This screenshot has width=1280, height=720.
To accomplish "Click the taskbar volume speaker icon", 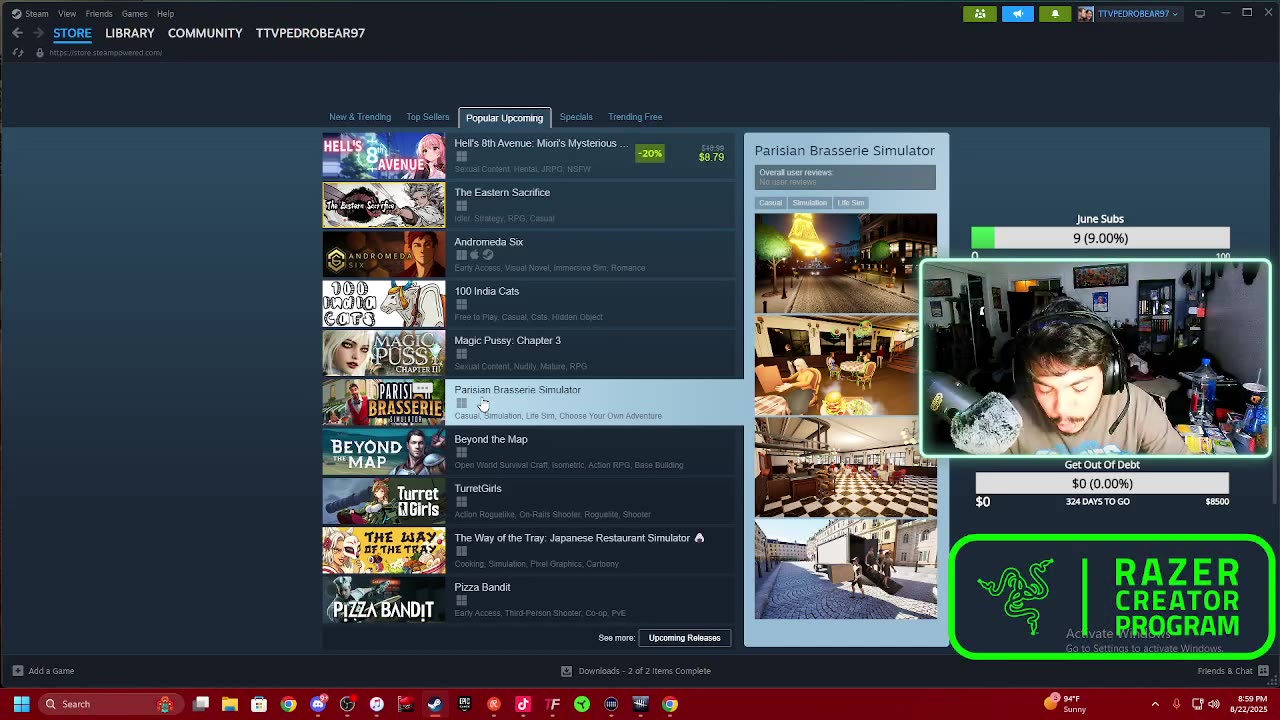I will pos(1214,704).
